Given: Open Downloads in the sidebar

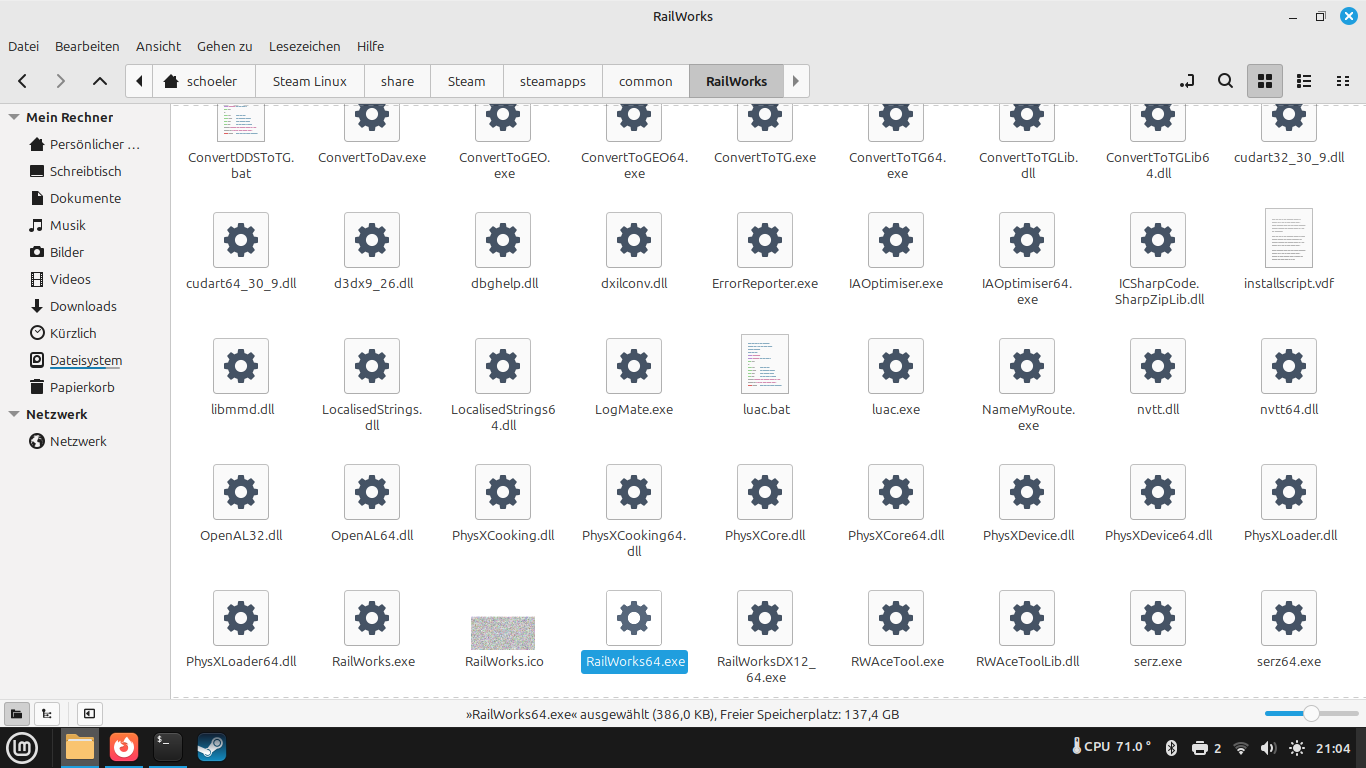Looking at the screenshot, I should point(85,306).
